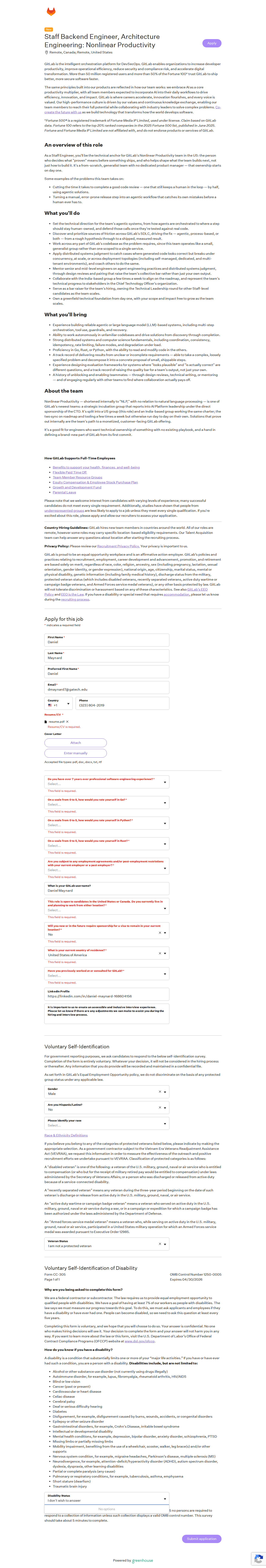This screenshot has width=266, height=1568.
Task: Open Race & Ethnicity Definitions link
Action: pyautogui.click(x=66, y=1135)
